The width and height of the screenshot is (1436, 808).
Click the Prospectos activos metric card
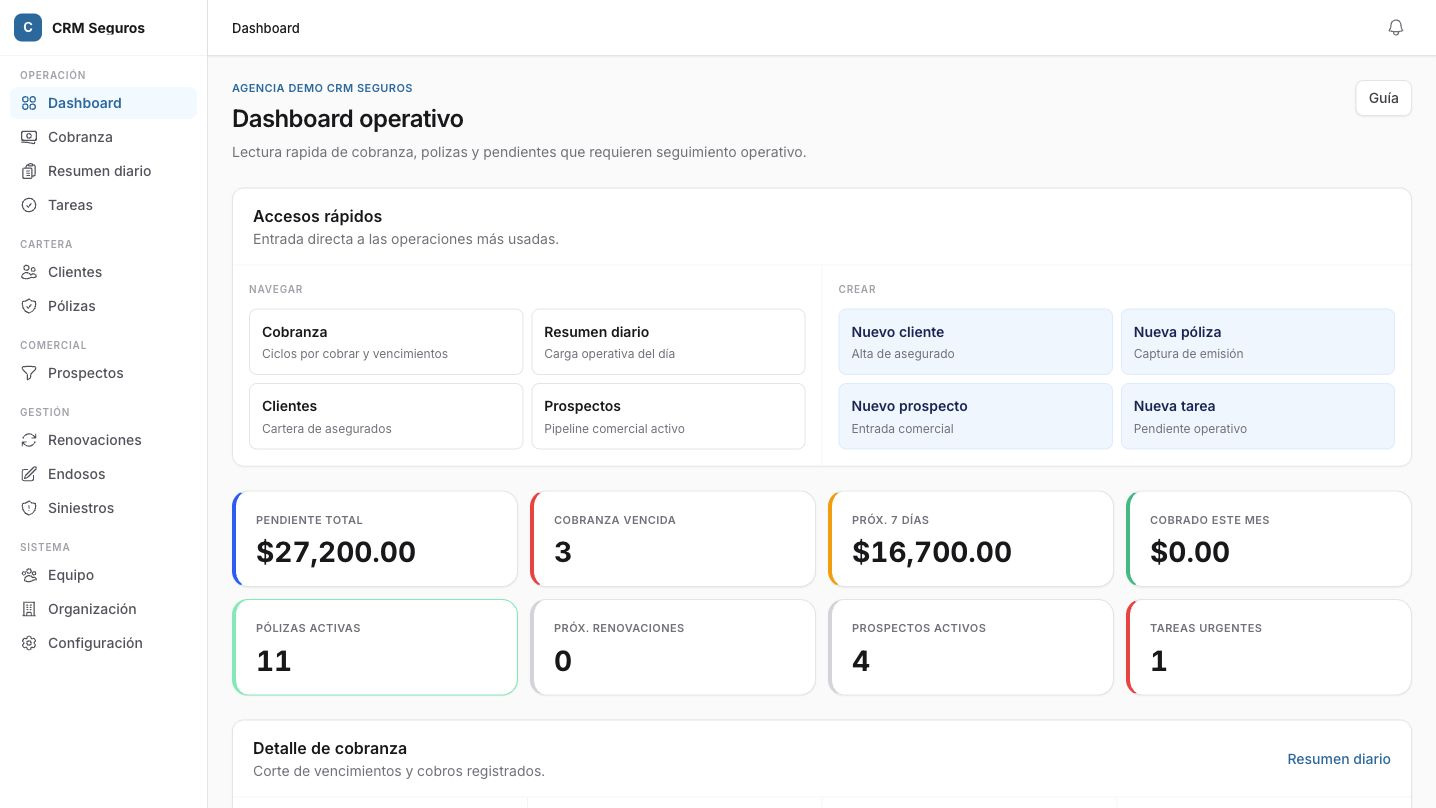tap(971, 647)
